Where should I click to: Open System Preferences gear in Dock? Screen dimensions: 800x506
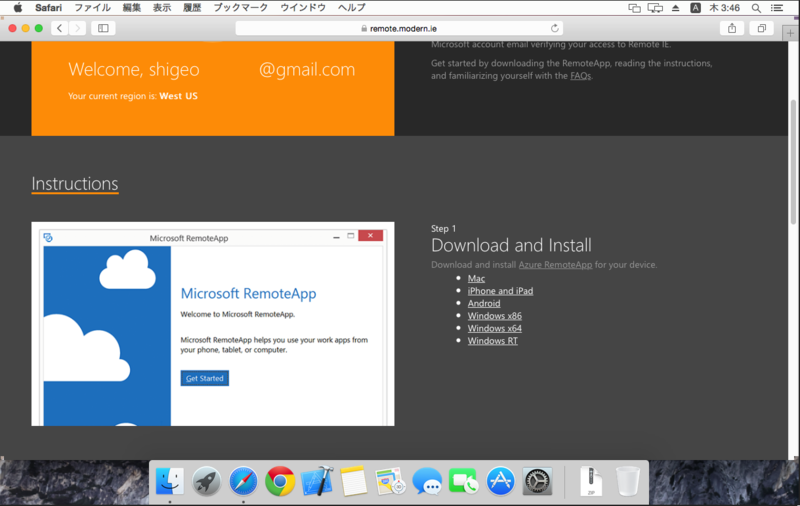(x=537, y=480)
